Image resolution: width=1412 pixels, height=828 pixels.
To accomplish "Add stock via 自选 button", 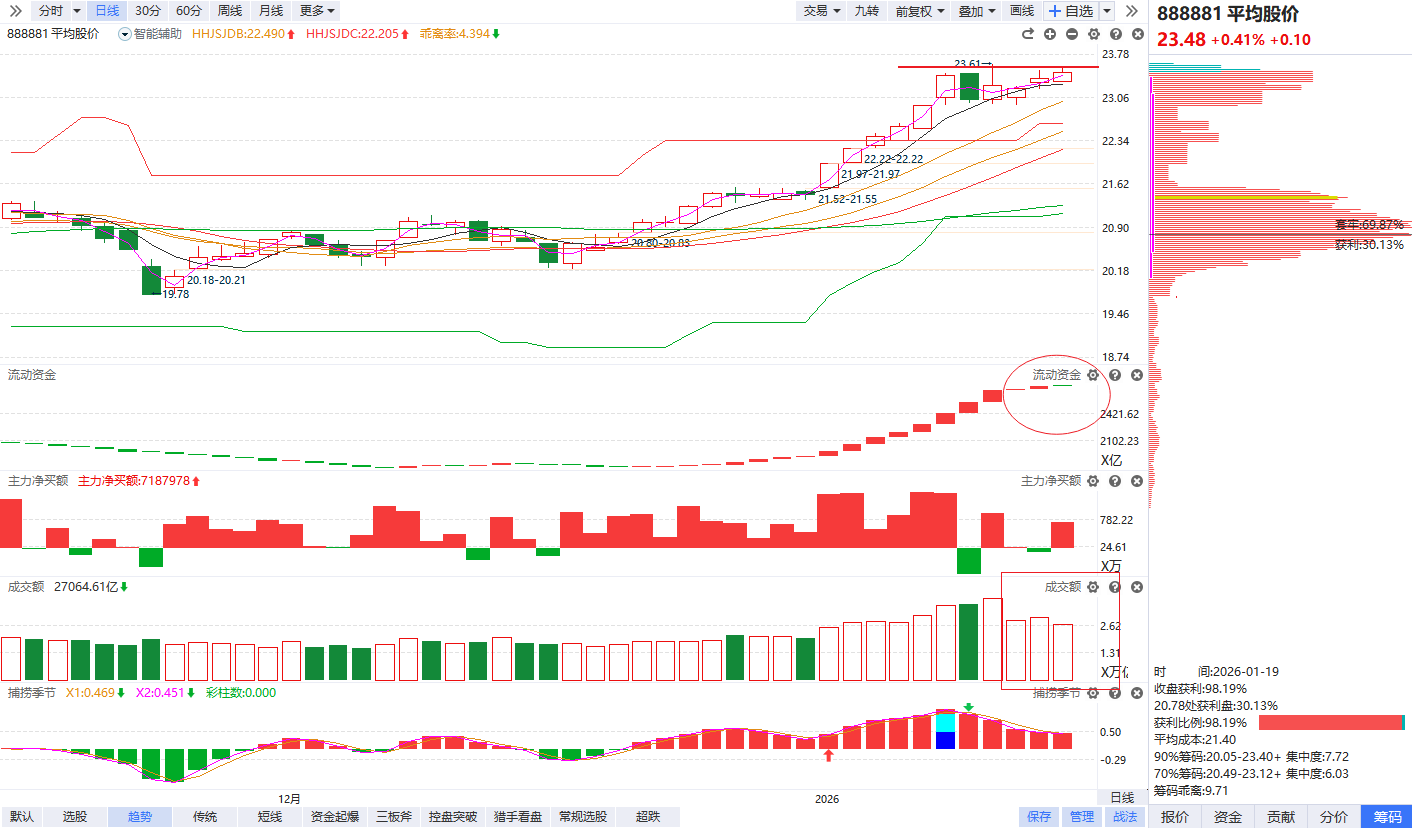I will [1071, 11].
